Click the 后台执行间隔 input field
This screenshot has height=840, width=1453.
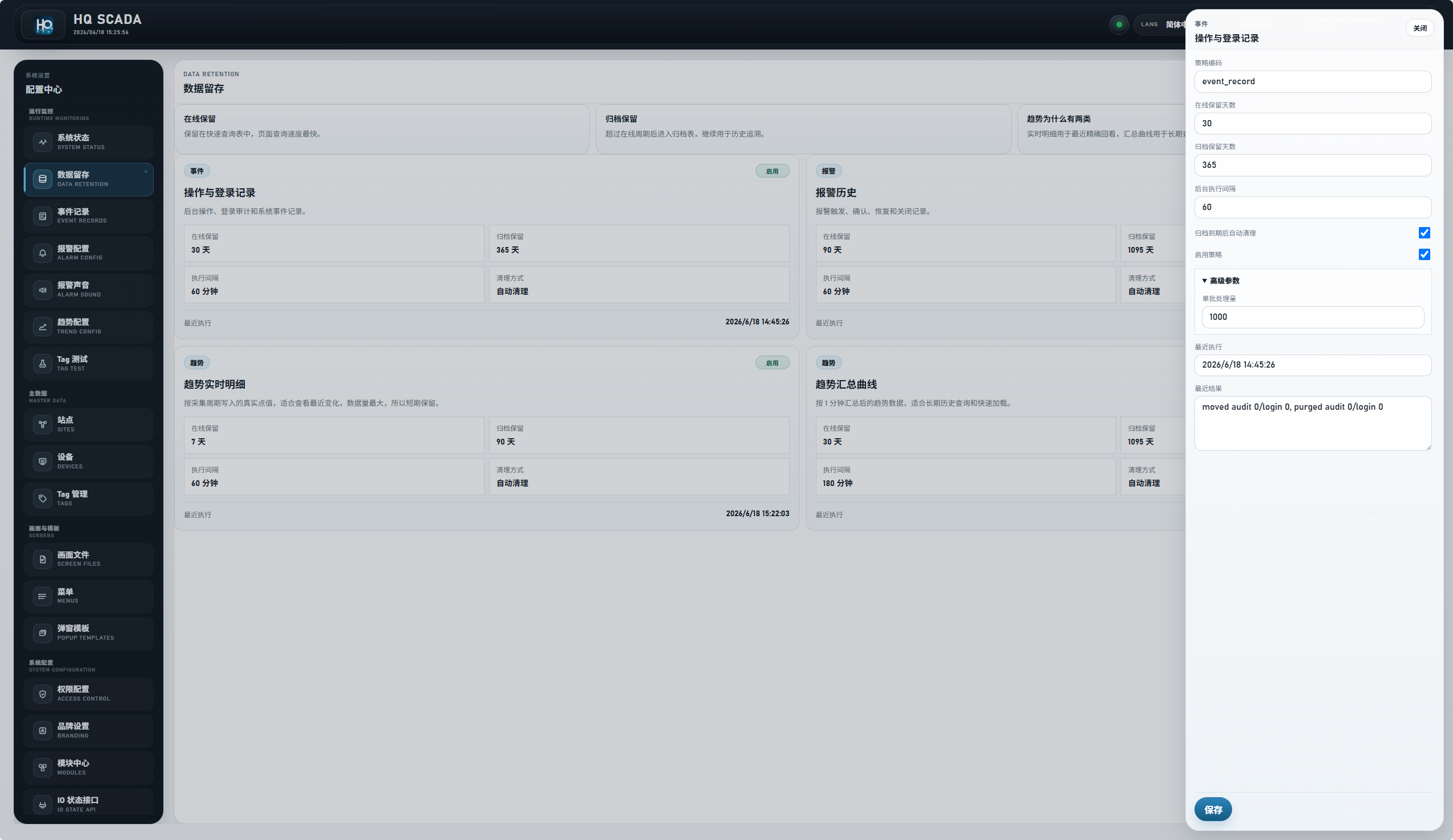[x=1312, y=207]
